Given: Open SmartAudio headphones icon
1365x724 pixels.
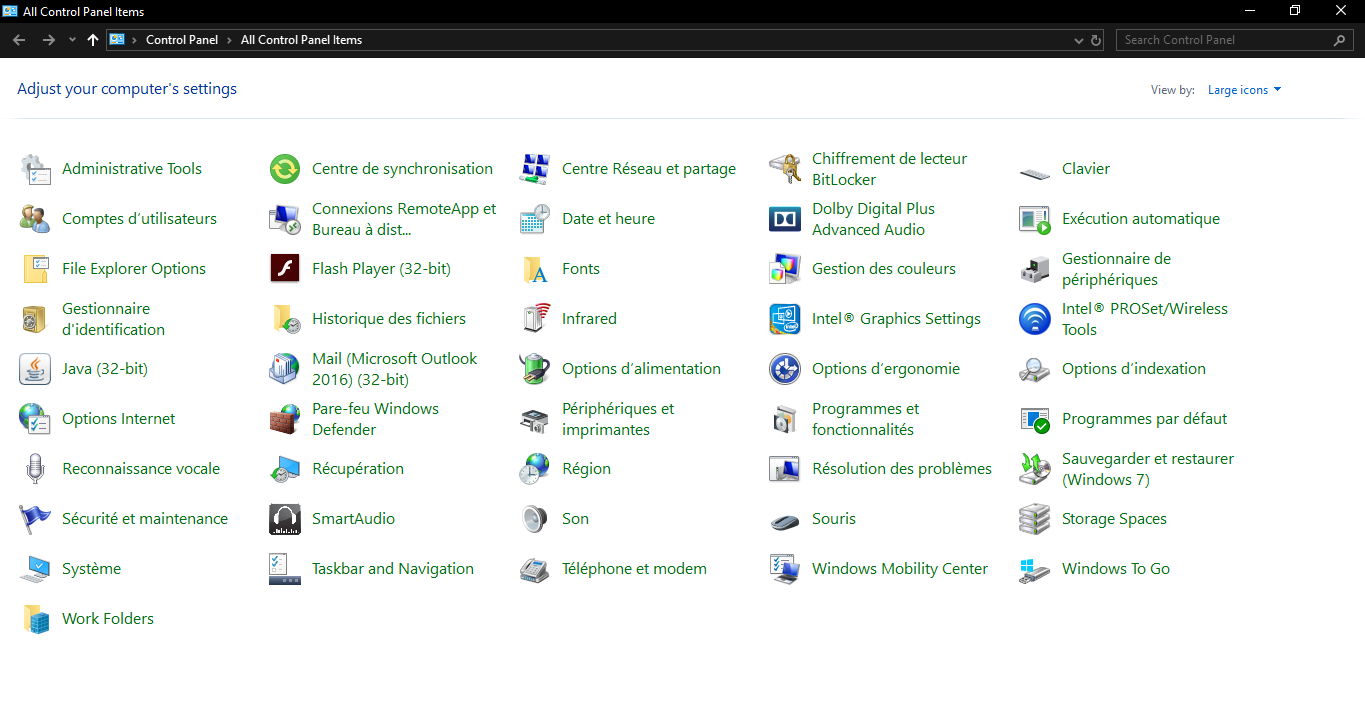Looking at the screenshot, I should pyautogui.click(x=285, y=519).
